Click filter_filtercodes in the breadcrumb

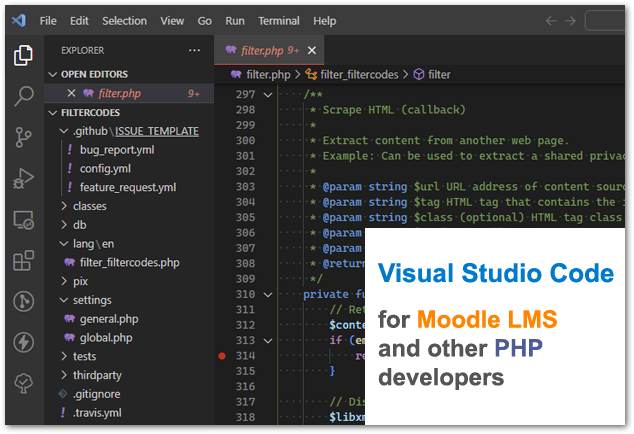pos(358,74)
